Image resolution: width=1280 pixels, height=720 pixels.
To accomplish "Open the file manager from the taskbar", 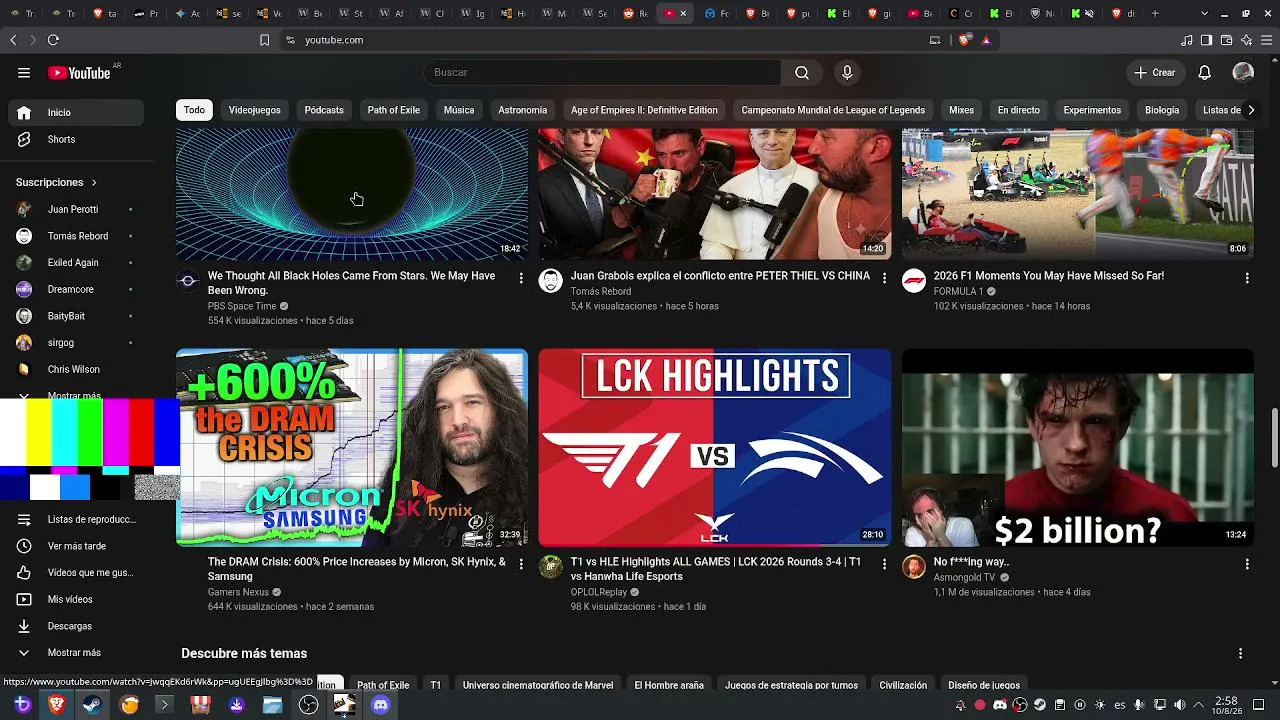I will tap(272, 705).
